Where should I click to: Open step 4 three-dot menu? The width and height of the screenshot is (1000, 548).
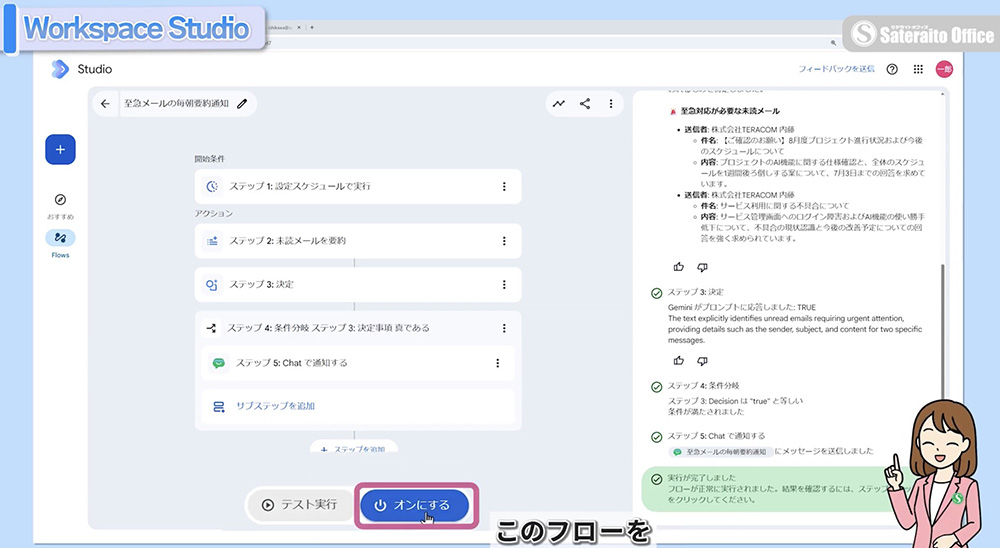point(504,328)
